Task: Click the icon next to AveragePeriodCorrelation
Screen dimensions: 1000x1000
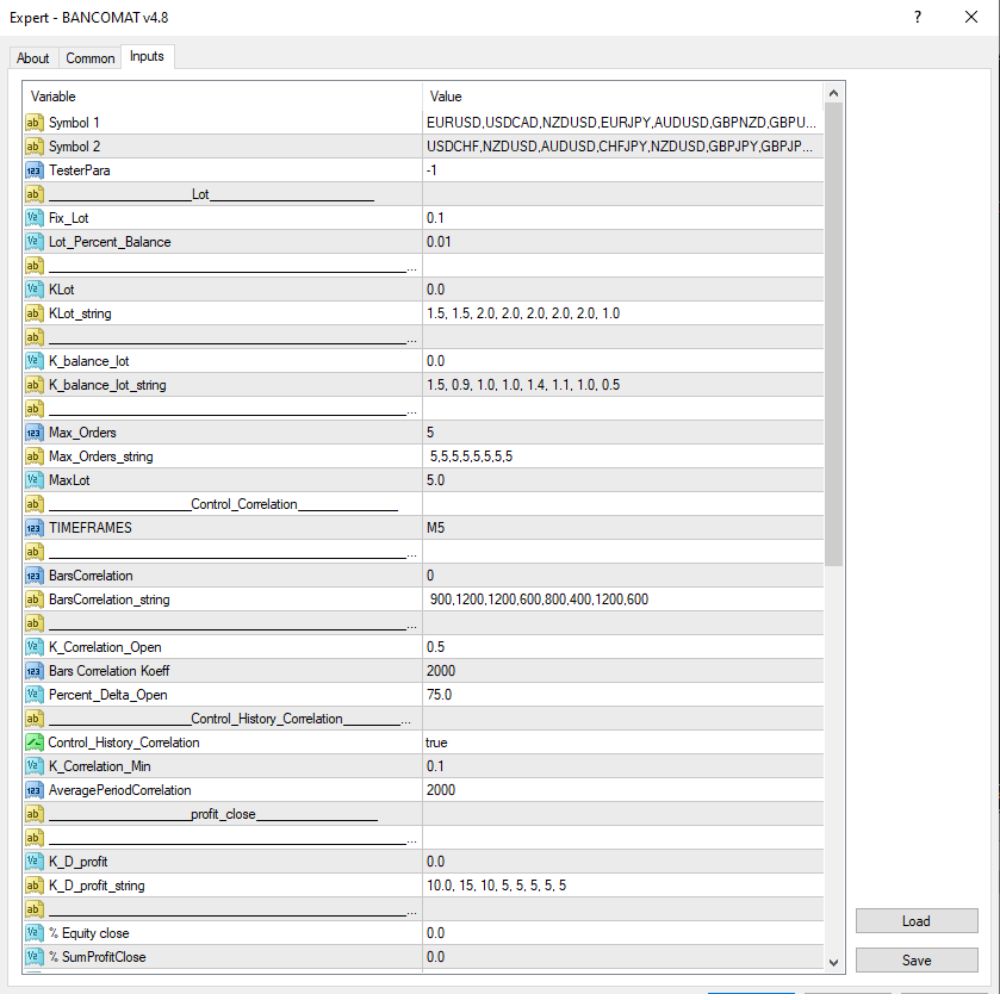Action: point(34,790)
